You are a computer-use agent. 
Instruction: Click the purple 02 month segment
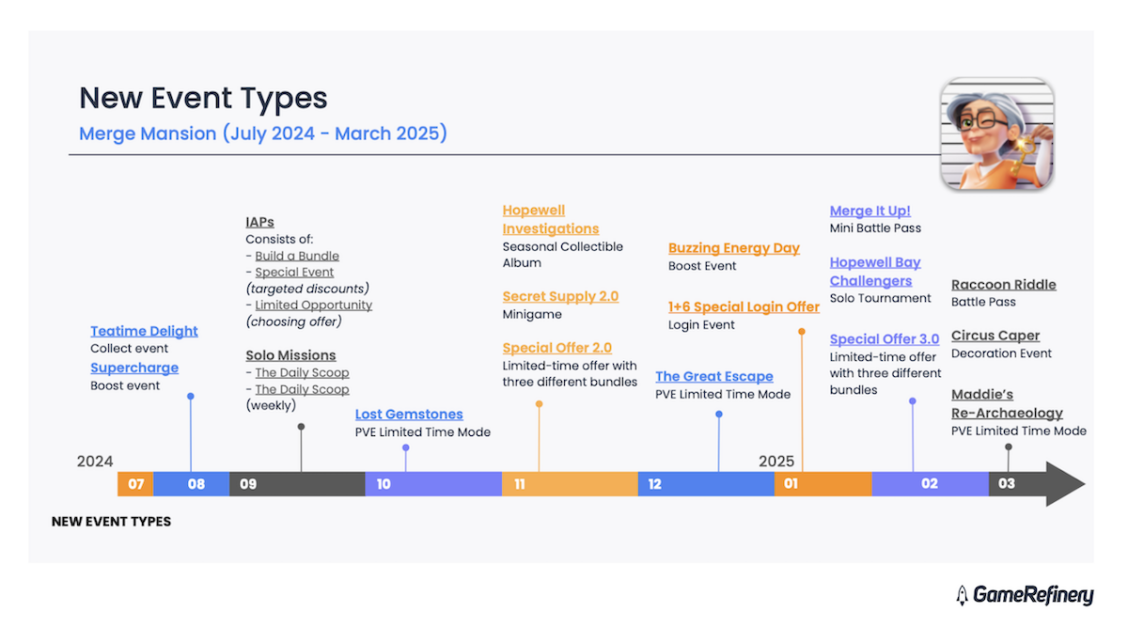coord(930,484)
